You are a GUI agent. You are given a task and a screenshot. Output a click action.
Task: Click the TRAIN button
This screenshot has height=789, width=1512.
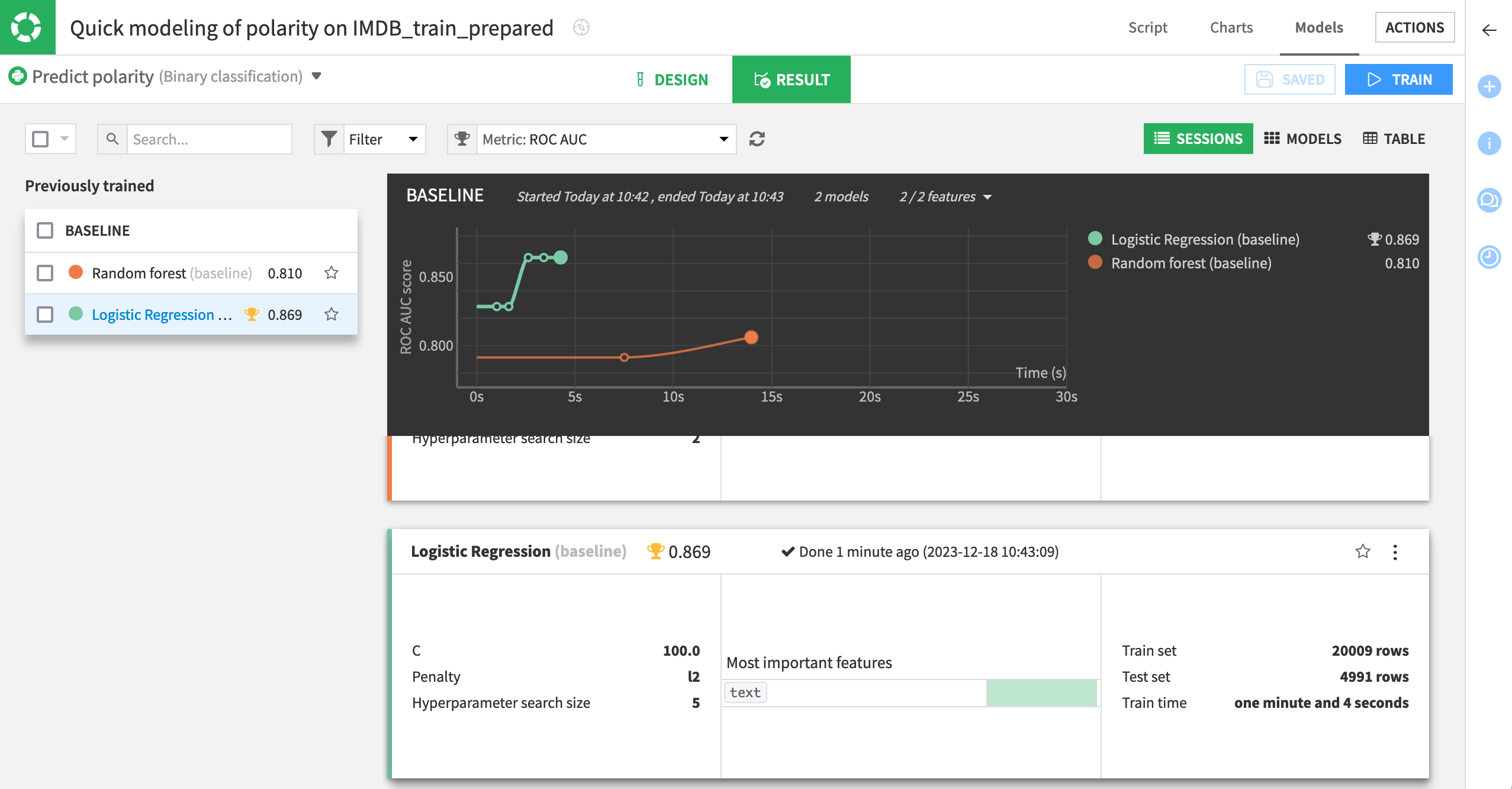pyautogui.click(x=1400, y=79)
